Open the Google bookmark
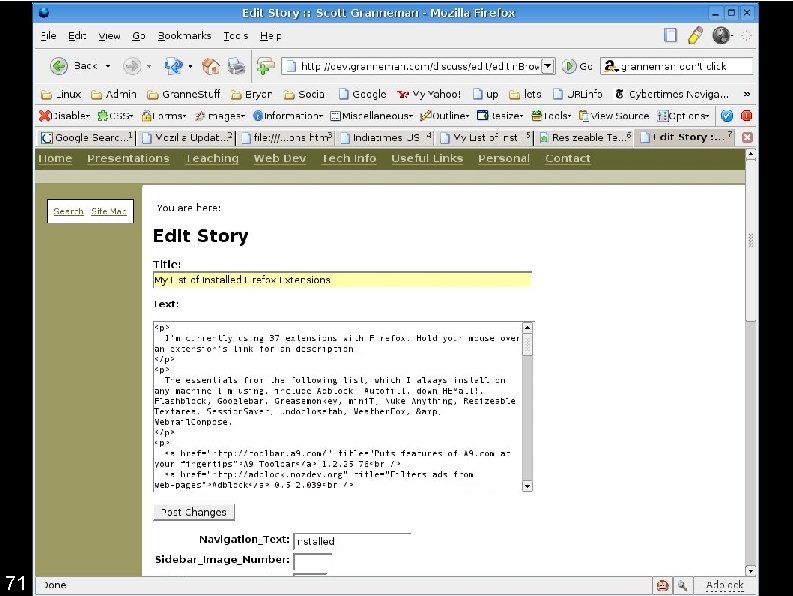Screen dimensions: 793x596 point(362,94)
